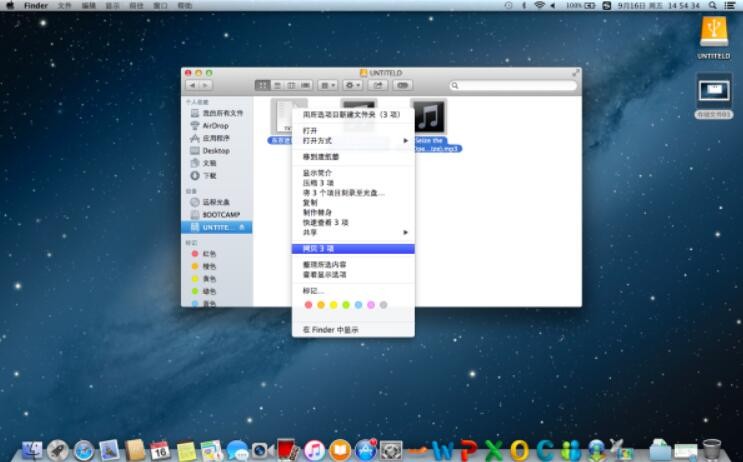Pick the red label color in context menu
Viewport: 743px width, 462px height.
(x=308, y=304)
